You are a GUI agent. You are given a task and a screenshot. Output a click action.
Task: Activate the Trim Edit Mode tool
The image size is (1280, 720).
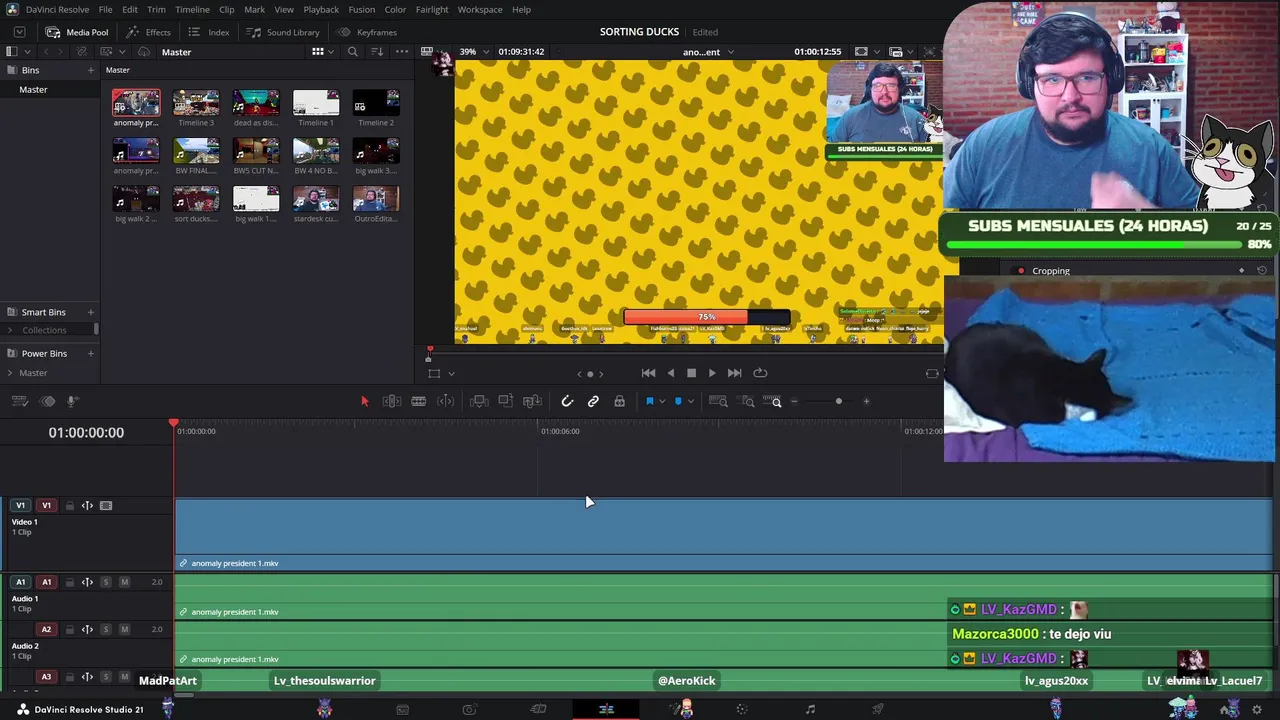tap(392, 401)
